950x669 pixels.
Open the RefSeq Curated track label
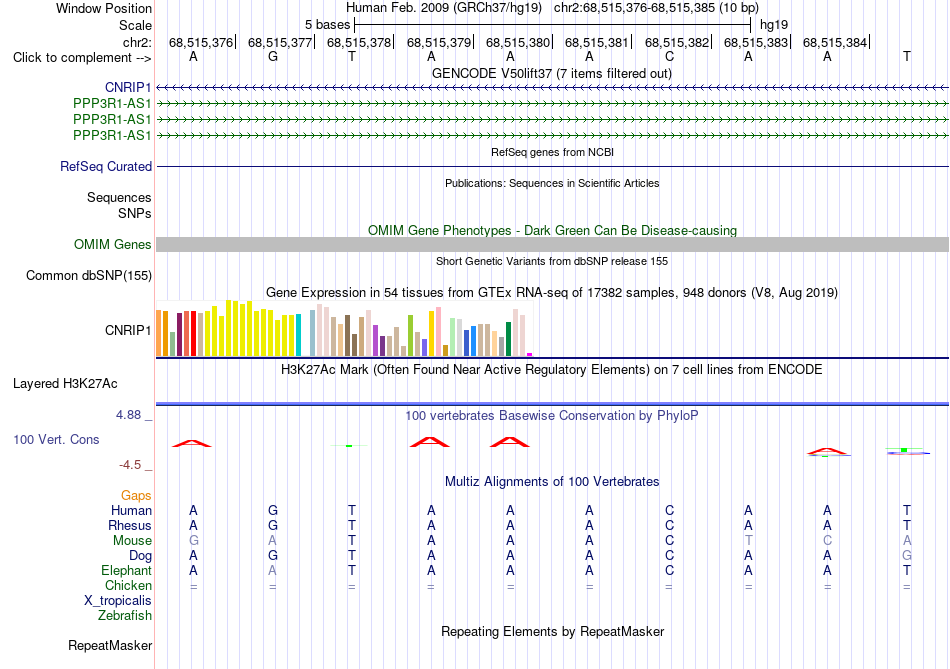[x=106, y=166]
